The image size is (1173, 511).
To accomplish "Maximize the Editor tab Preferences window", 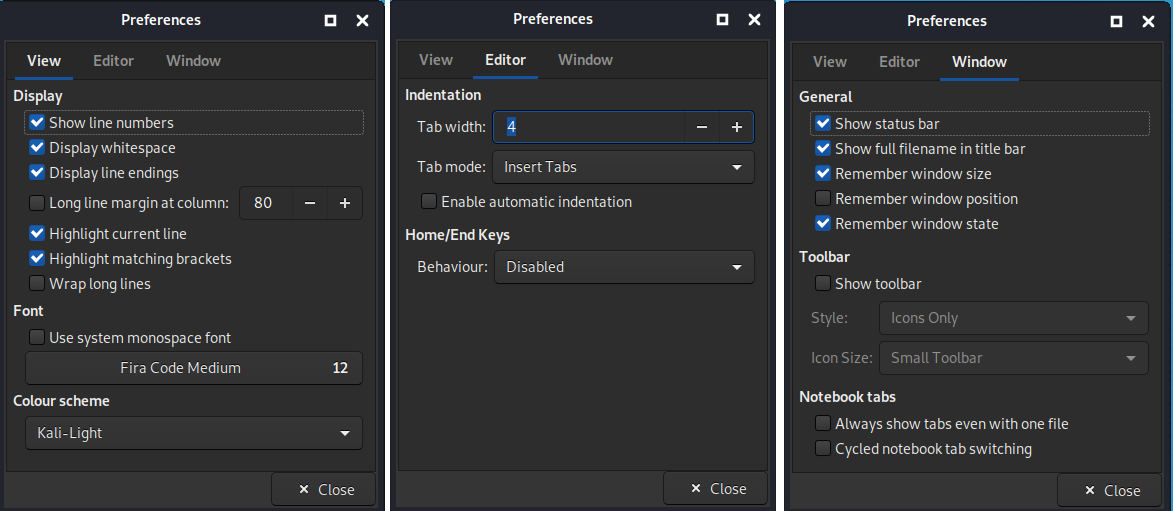I will [x=723, y=19].
